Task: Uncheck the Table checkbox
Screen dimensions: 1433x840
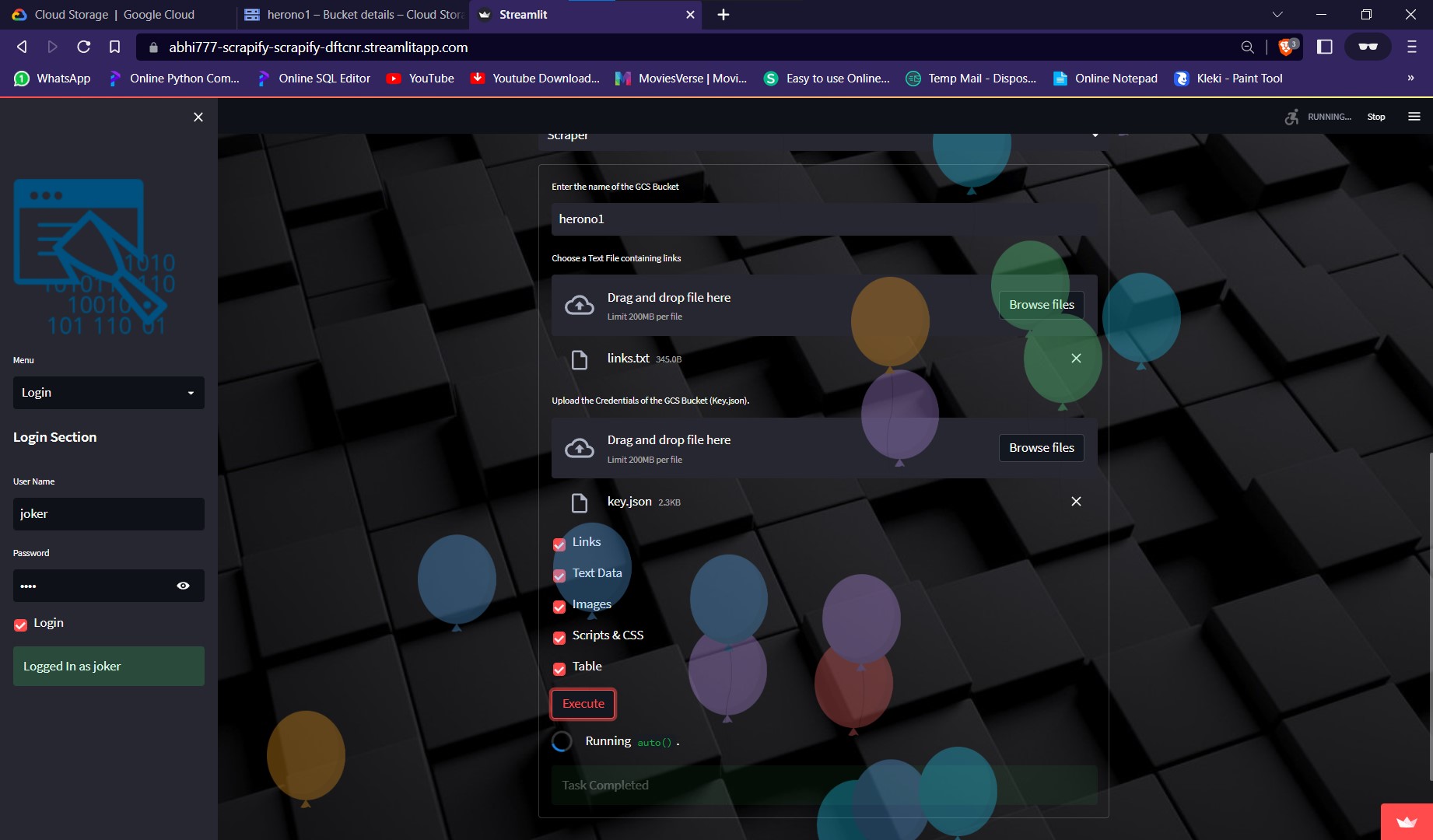Action: 559,669
